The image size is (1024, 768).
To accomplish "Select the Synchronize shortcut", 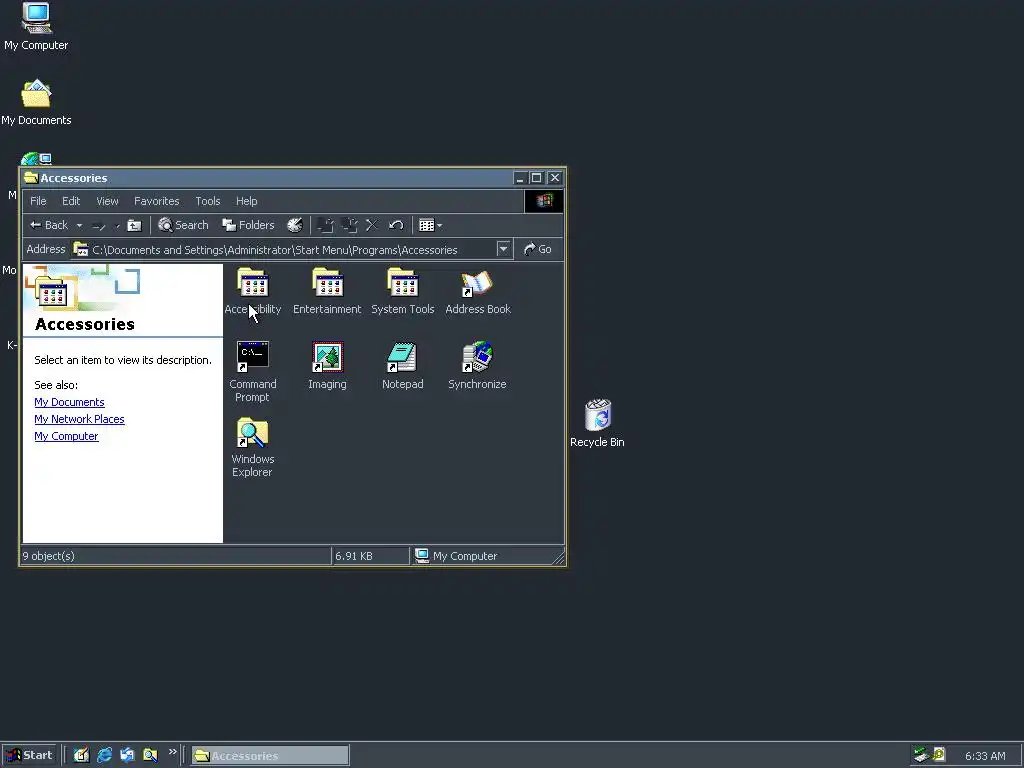I will (x=477, y=366).
